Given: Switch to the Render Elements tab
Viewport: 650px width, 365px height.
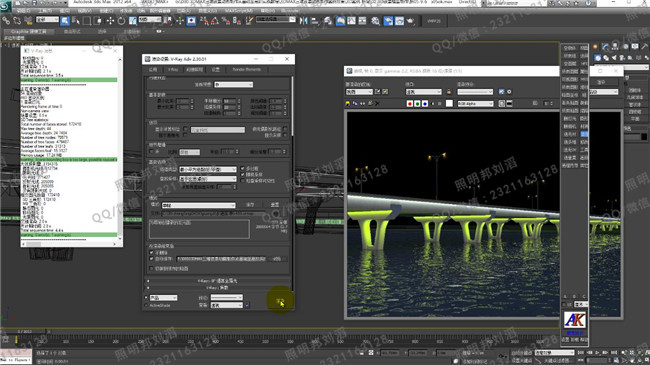Looking at the screenshot, I should [247, 69].
